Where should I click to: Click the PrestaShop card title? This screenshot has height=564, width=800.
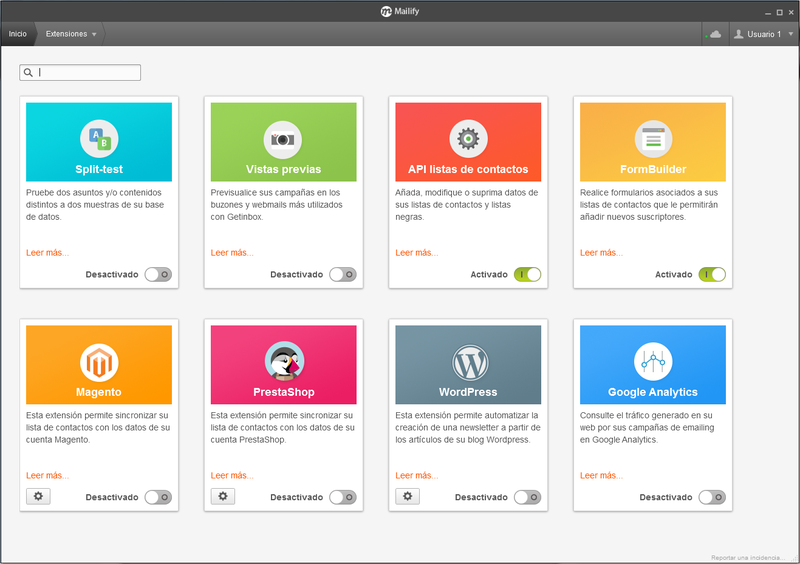click(x=284, y=392)
